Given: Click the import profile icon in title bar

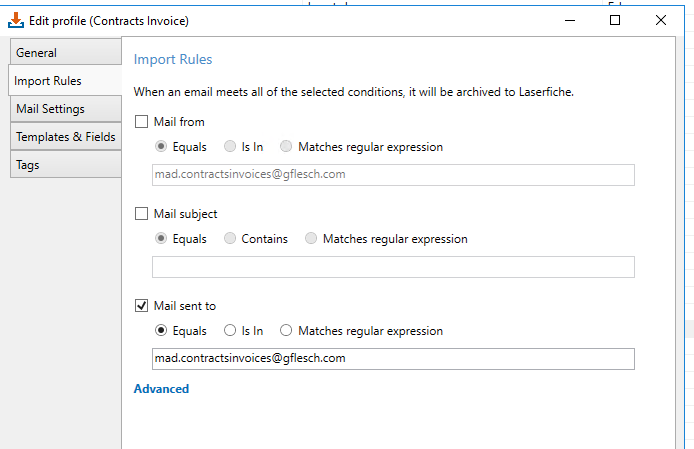Looking at the screenshot, I should [16, 20].
